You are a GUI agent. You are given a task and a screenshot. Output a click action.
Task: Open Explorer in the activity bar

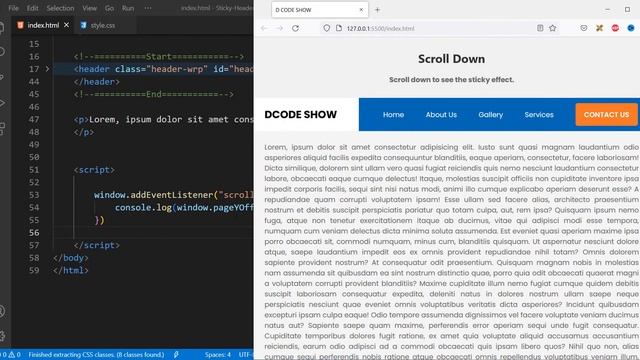(2, 28)
